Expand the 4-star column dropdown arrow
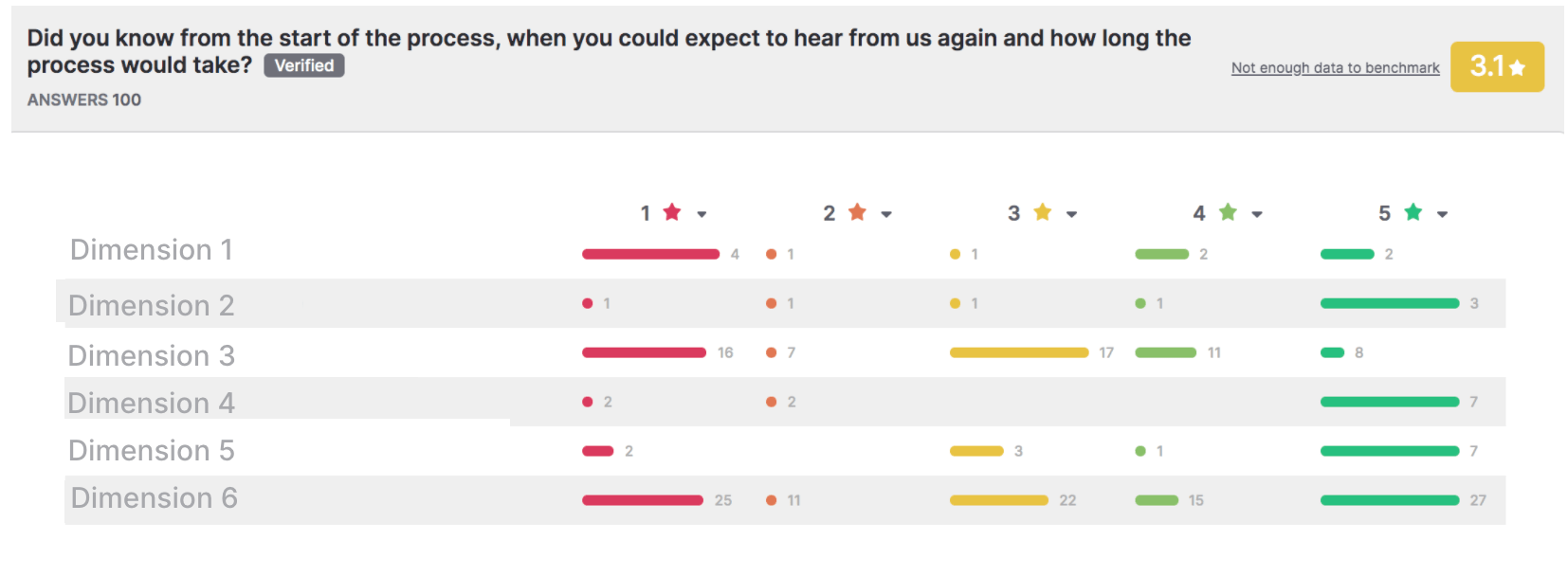The image size is (1568, 576). (x=1257, y=214)
